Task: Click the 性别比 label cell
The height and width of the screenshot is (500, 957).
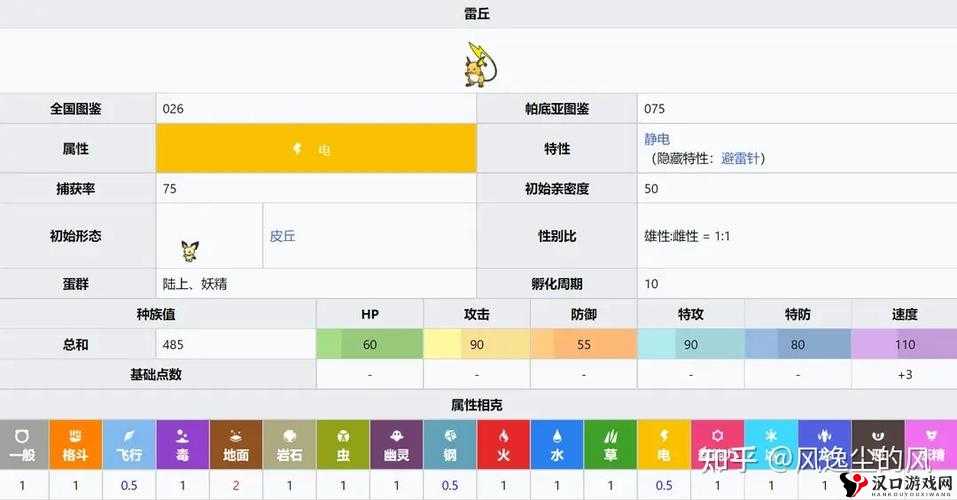Action: (x=557, y=236)
